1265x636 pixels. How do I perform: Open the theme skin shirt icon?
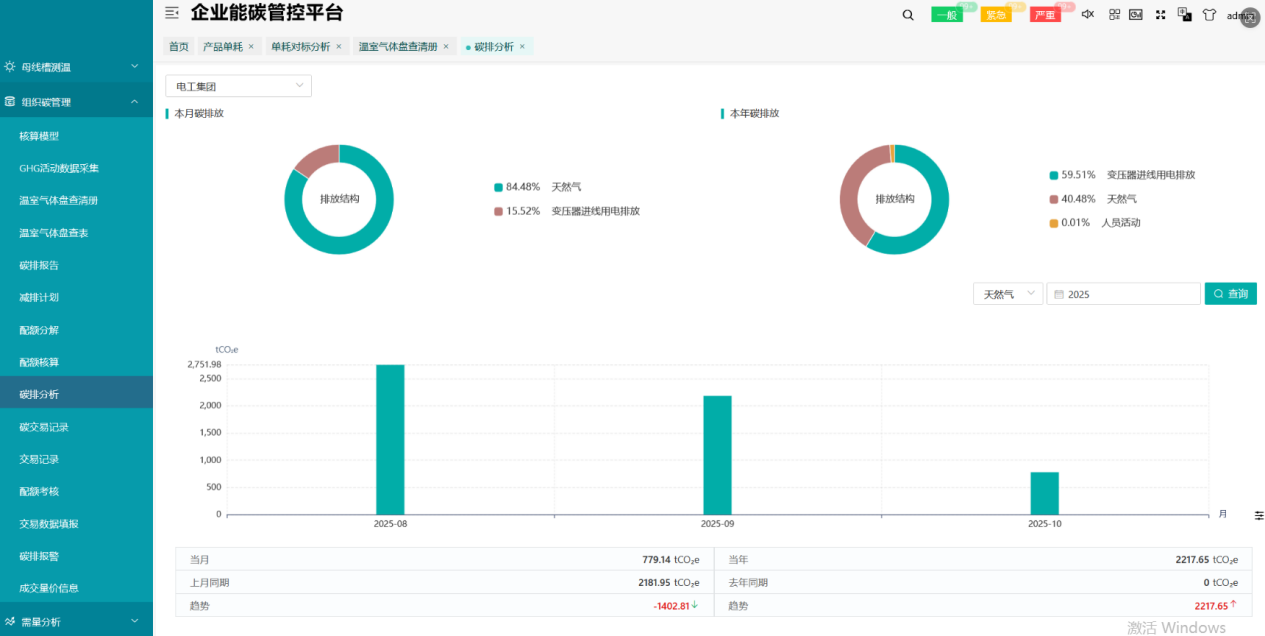[1209, 15]
